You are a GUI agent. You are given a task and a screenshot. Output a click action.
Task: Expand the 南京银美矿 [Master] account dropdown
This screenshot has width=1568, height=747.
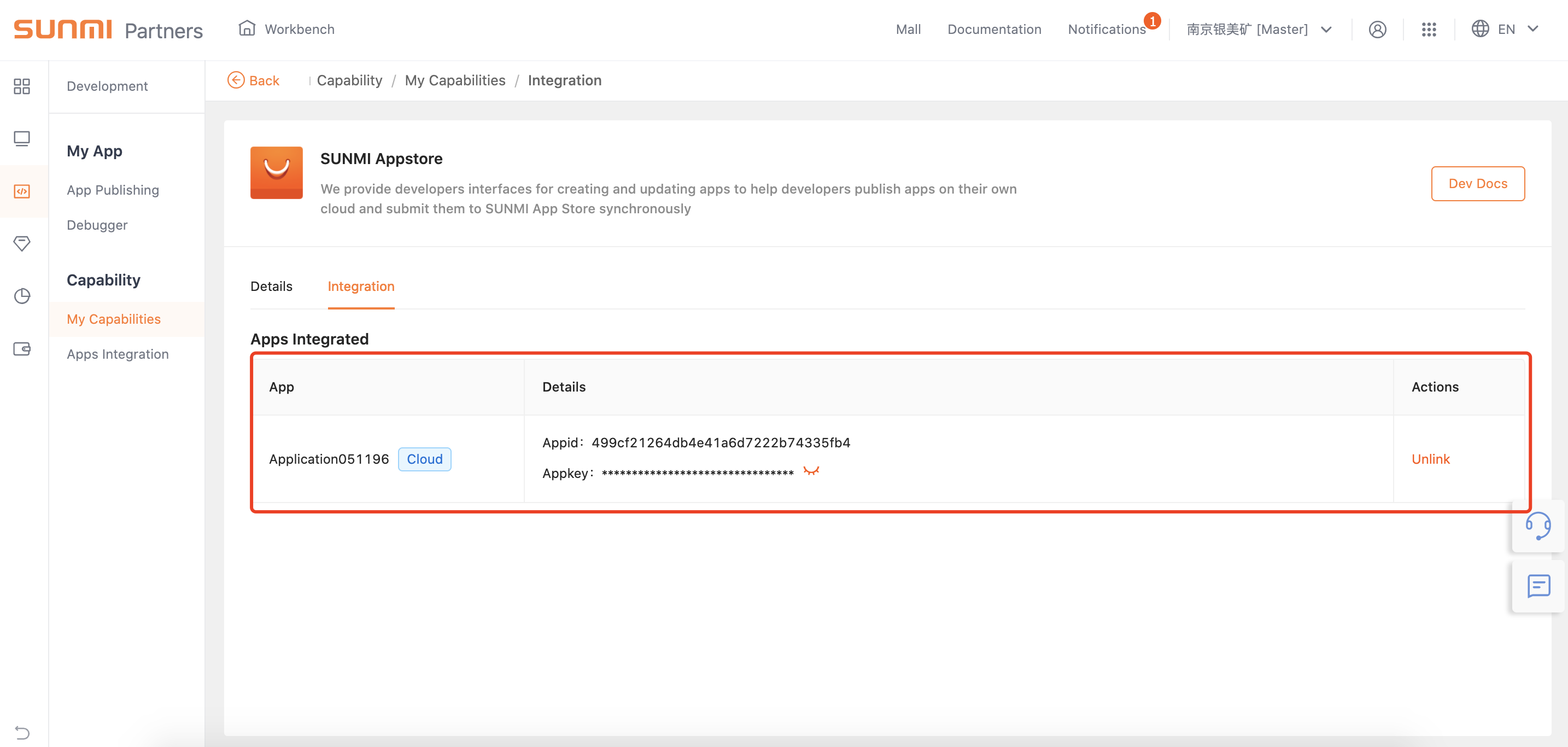click(1259, 29)
